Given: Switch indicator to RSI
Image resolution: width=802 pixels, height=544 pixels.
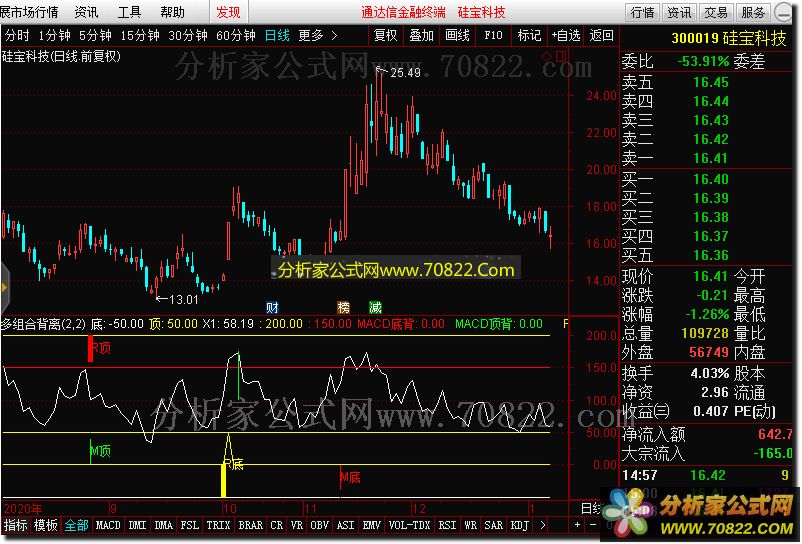Looking at the screenshot, I should coord(448,525).
